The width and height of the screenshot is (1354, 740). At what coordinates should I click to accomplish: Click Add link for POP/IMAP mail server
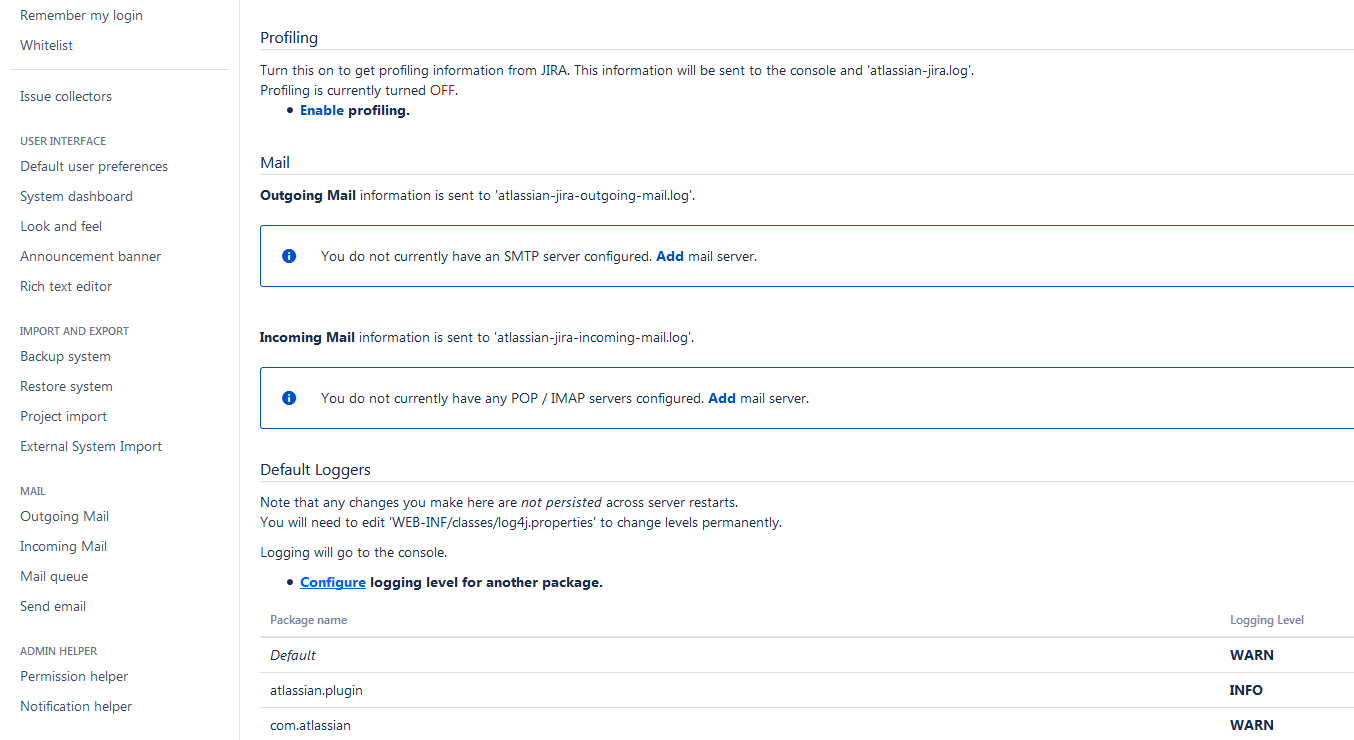(x=721, y=398)
